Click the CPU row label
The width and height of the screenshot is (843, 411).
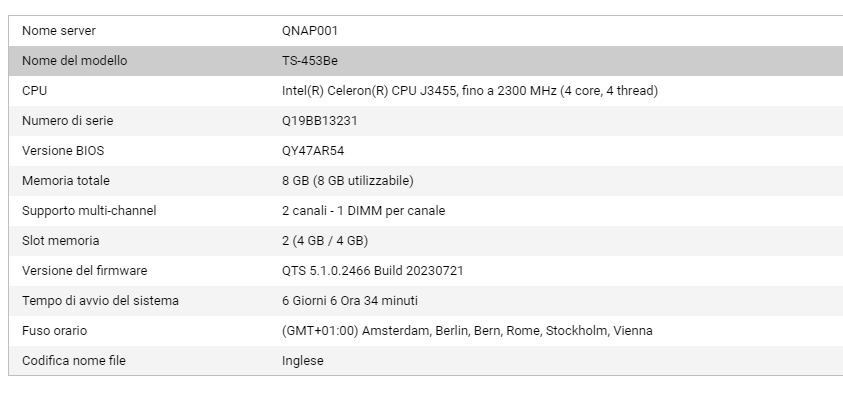[x=35, y=91]
